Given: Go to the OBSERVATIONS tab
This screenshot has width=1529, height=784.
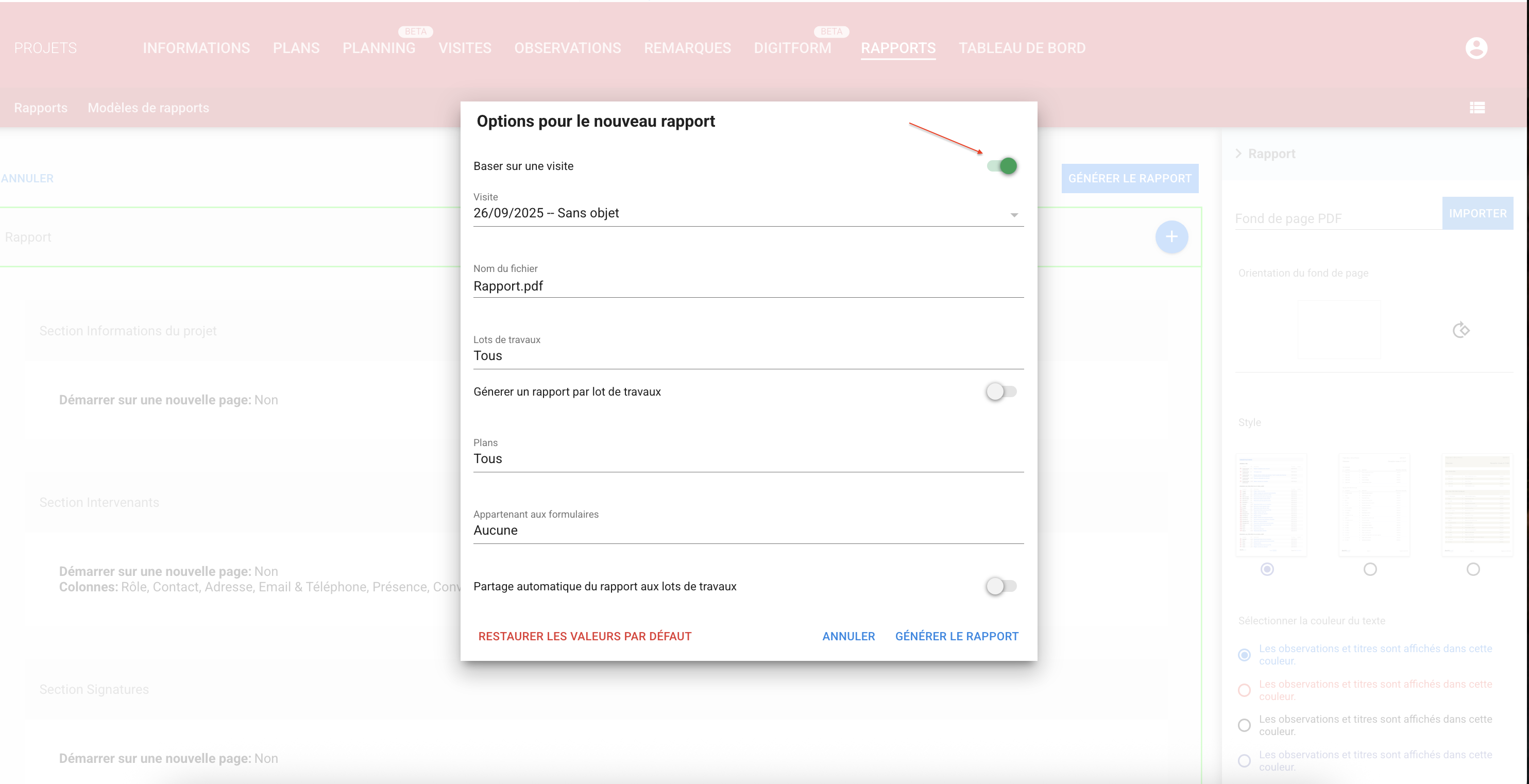Looking at the screenshot, I should click(x=567, y=48).
